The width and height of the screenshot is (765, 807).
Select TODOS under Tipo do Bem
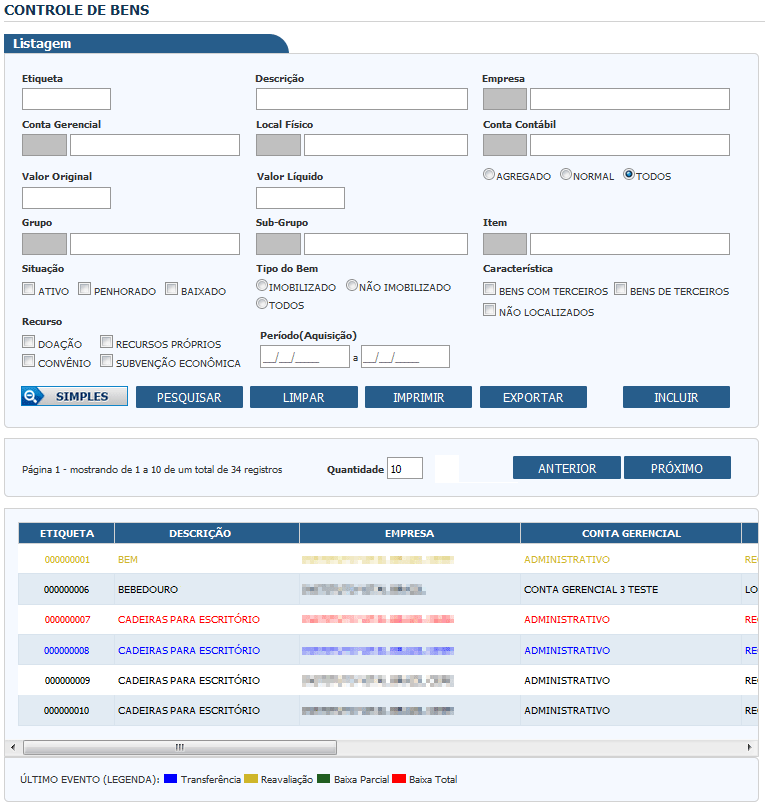click(x=262, y=304)
